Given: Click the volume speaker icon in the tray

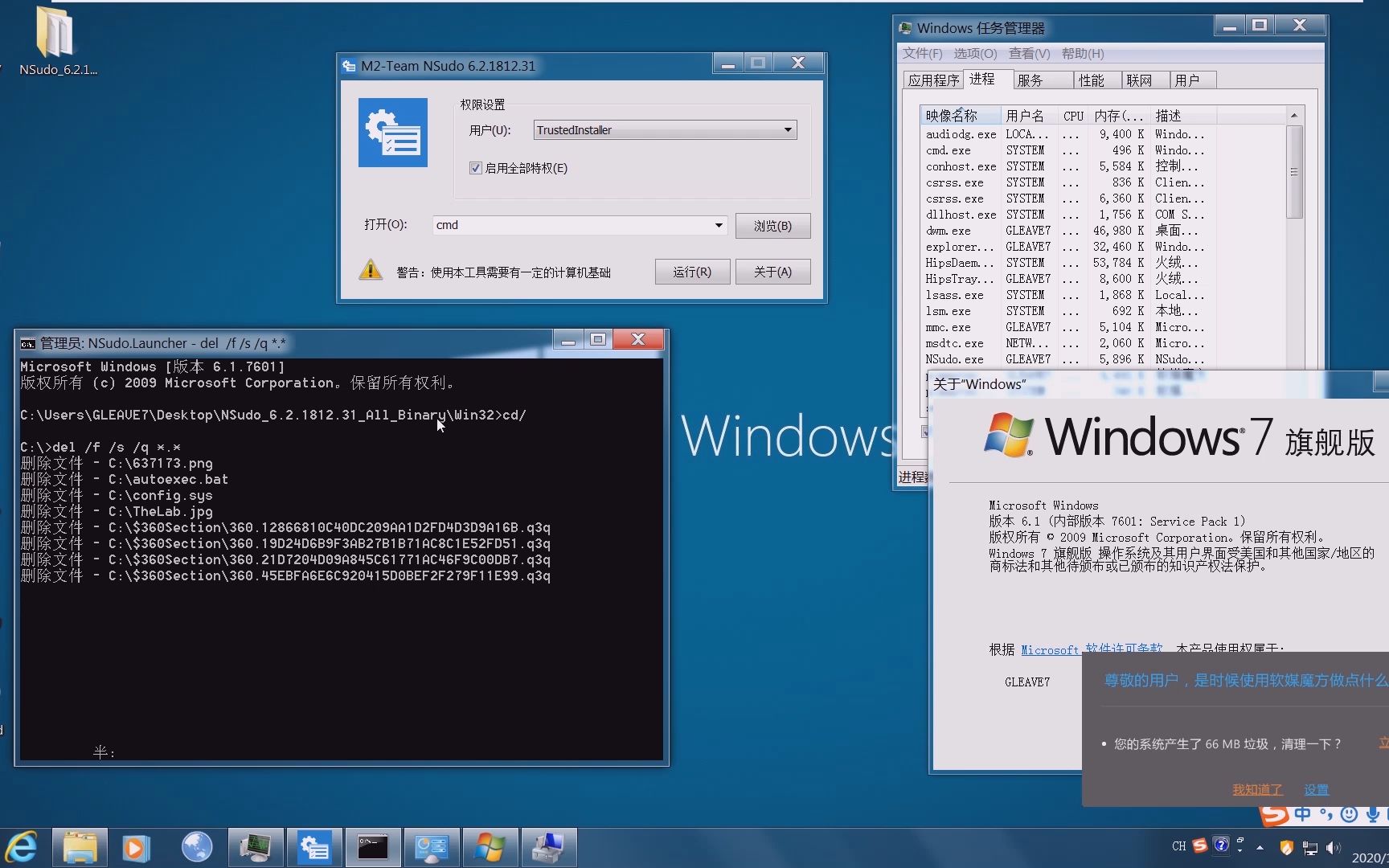Looking at the screenshot, I should coord(1334,847).
